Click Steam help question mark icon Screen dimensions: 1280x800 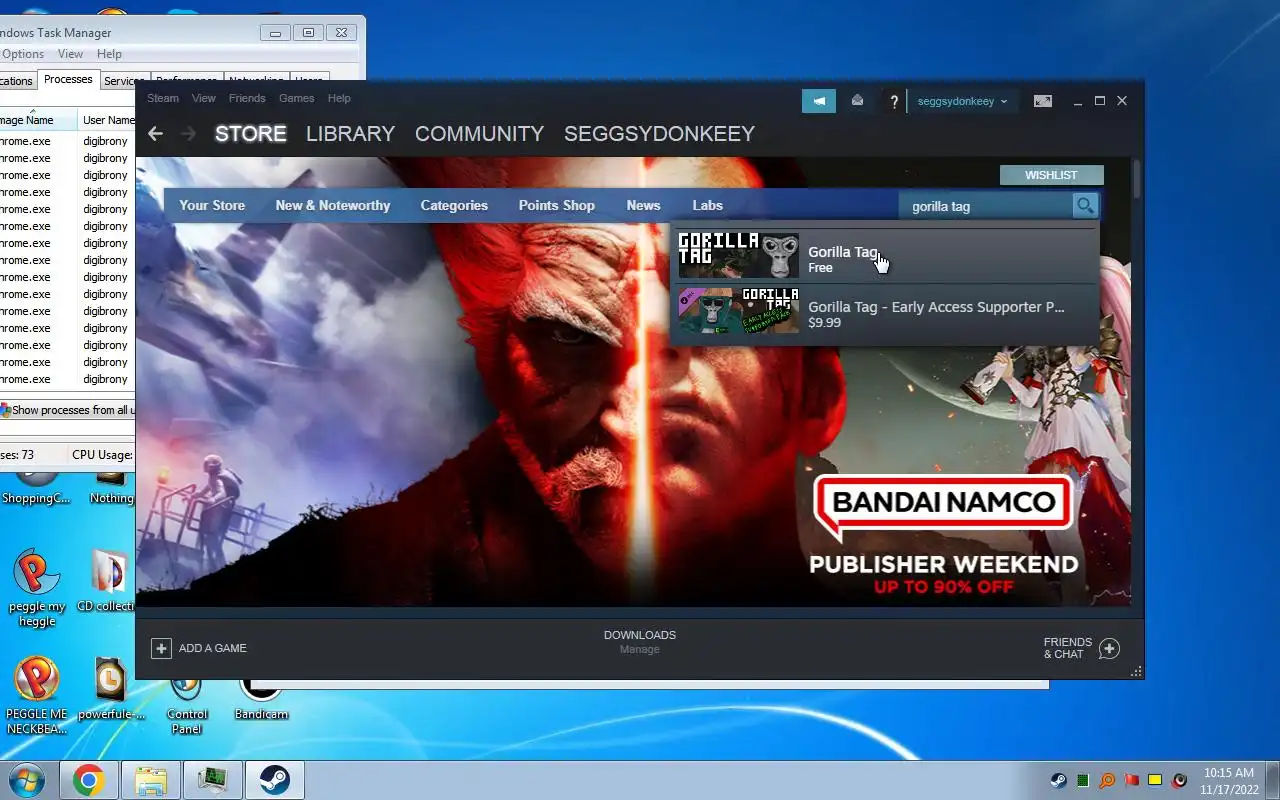coord(894,101)
